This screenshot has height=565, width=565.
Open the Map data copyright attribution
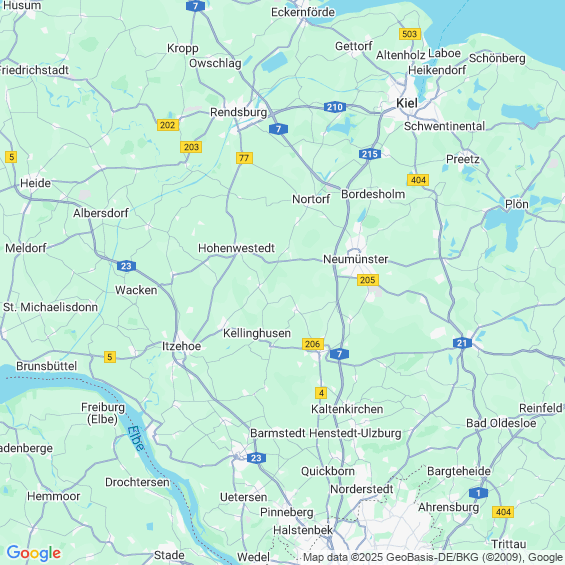(433, 557)
